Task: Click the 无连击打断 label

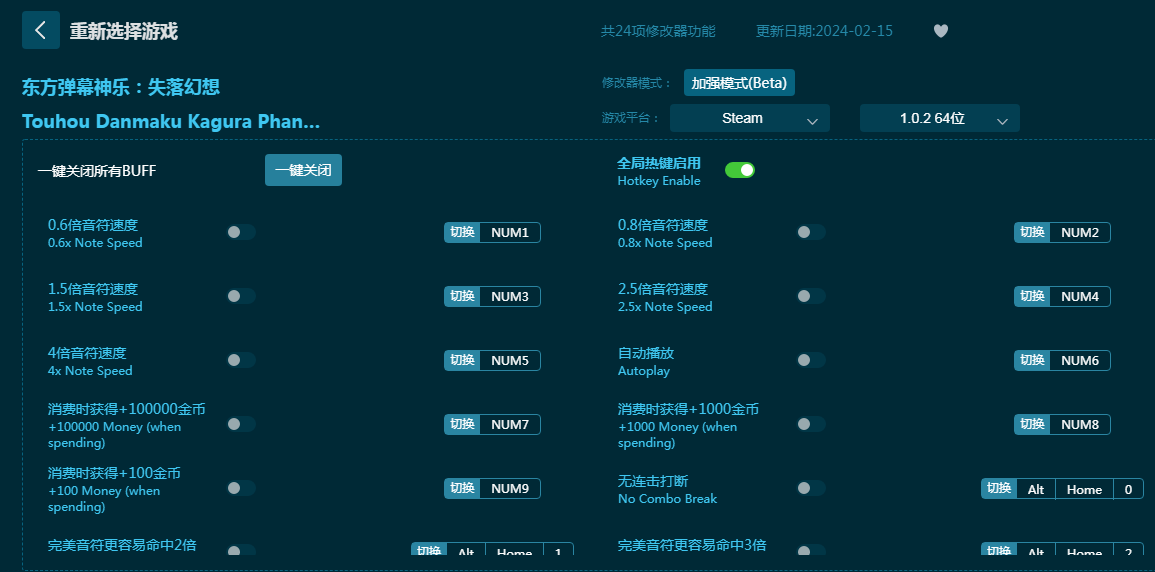Action: (x=653, y=481)
